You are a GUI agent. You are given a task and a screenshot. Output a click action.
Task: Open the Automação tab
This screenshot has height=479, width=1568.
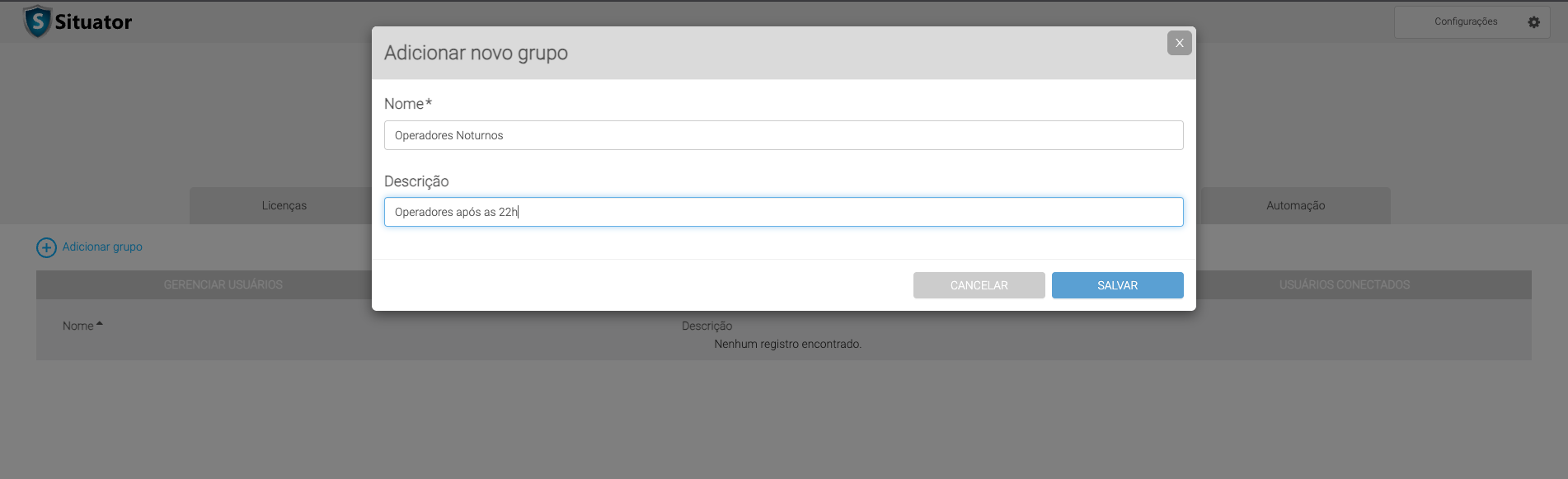[x=1295, y=205]
